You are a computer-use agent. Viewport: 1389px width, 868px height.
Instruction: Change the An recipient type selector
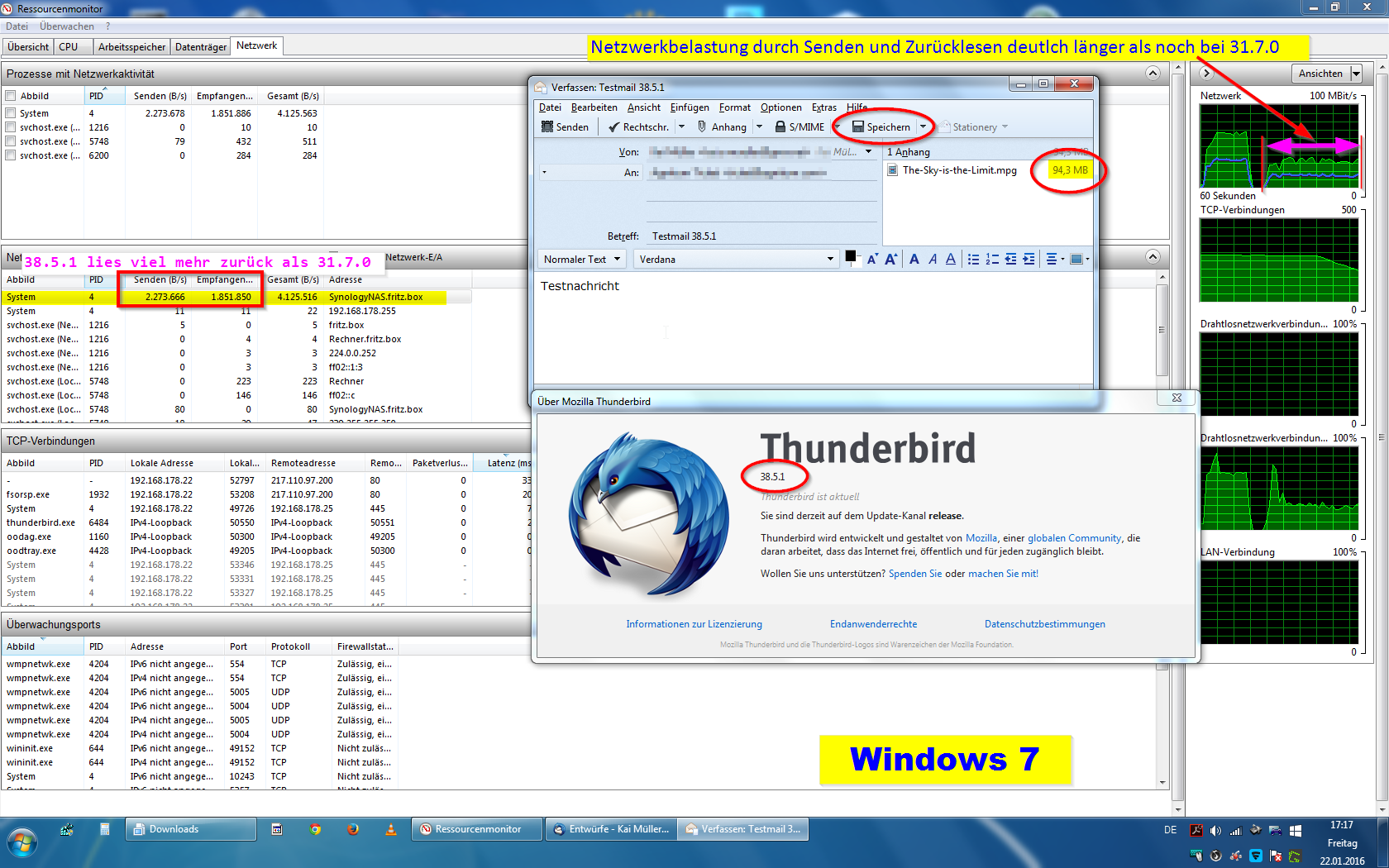point(590,173)
